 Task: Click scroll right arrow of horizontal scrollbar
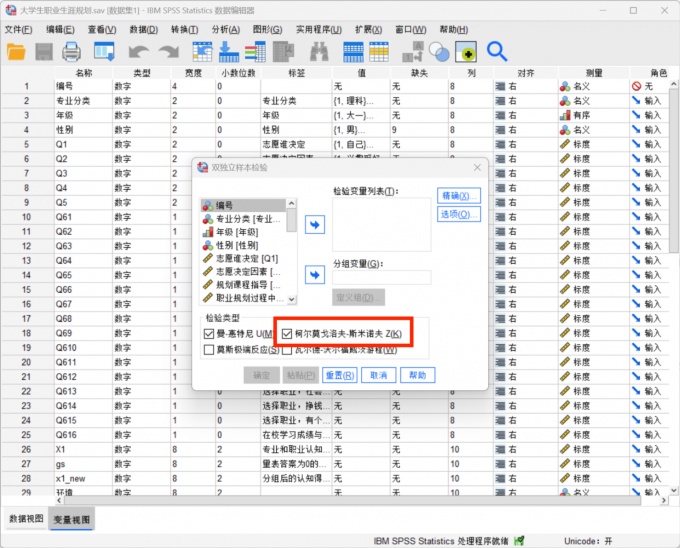click(663, 501)
